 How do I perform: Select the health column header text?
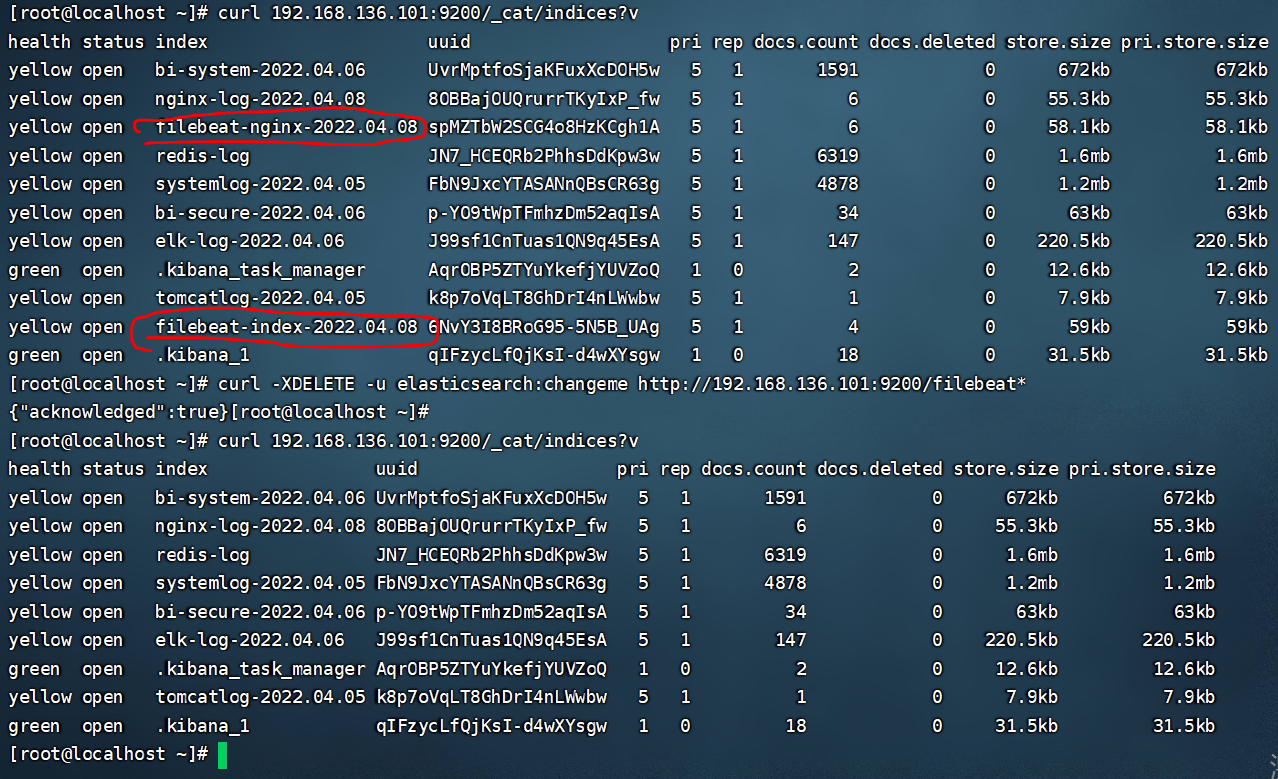[x=39, y=41]
